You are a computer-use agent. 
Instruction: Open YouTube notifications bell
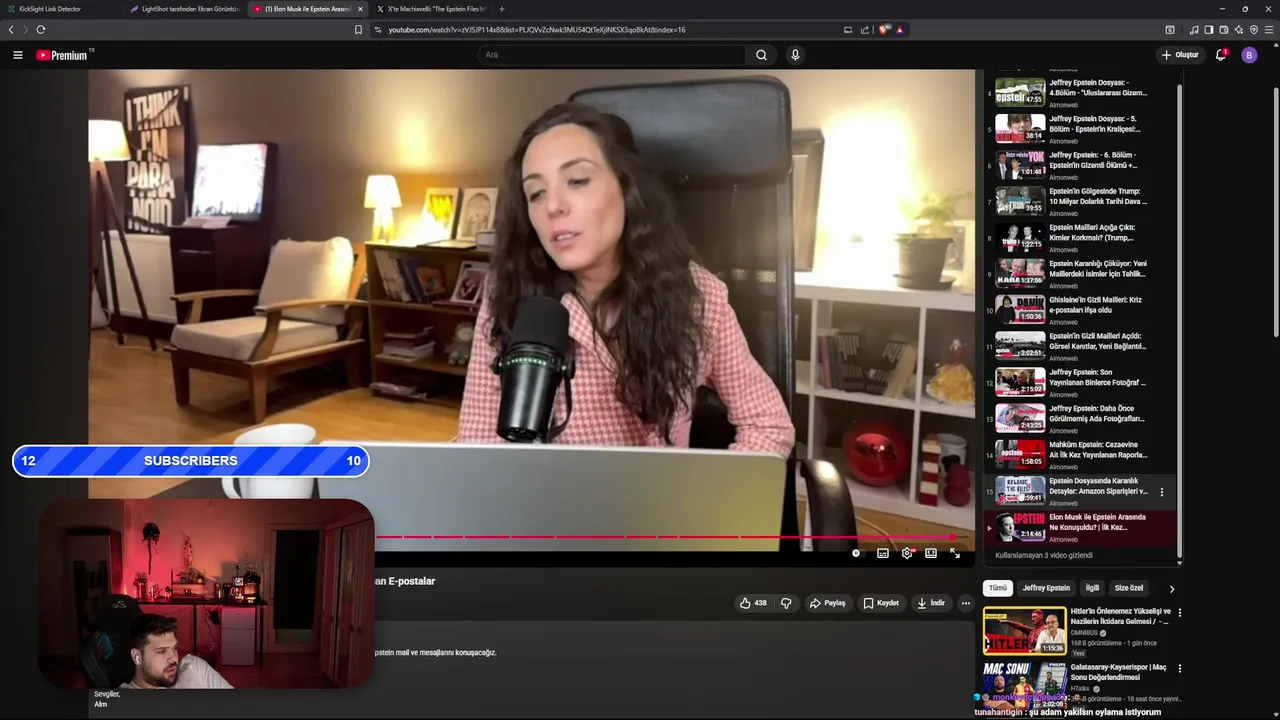point(1221,55)
